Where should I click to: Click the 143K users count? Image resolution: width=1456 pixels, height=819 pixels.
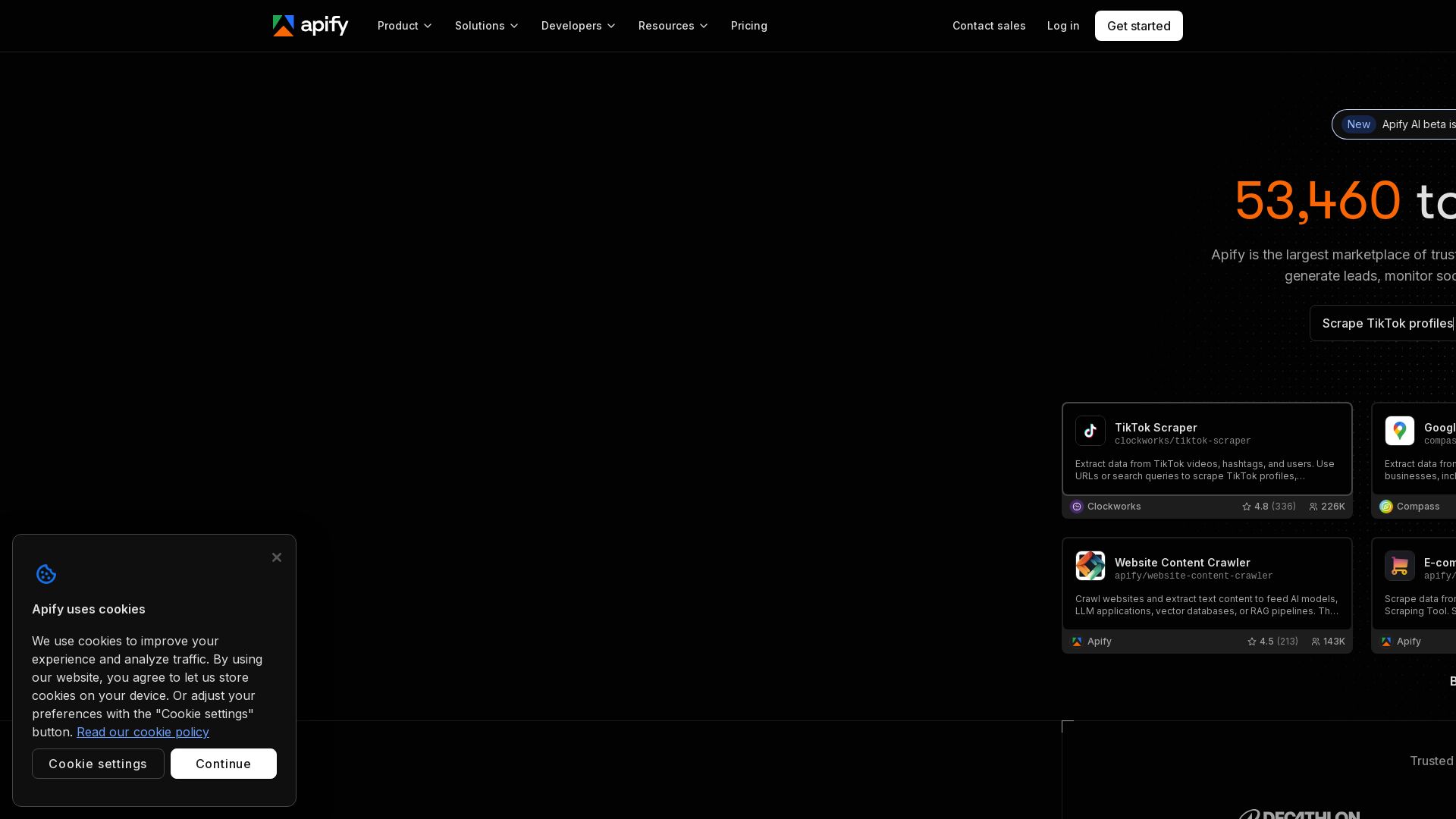click(1334, 642)
